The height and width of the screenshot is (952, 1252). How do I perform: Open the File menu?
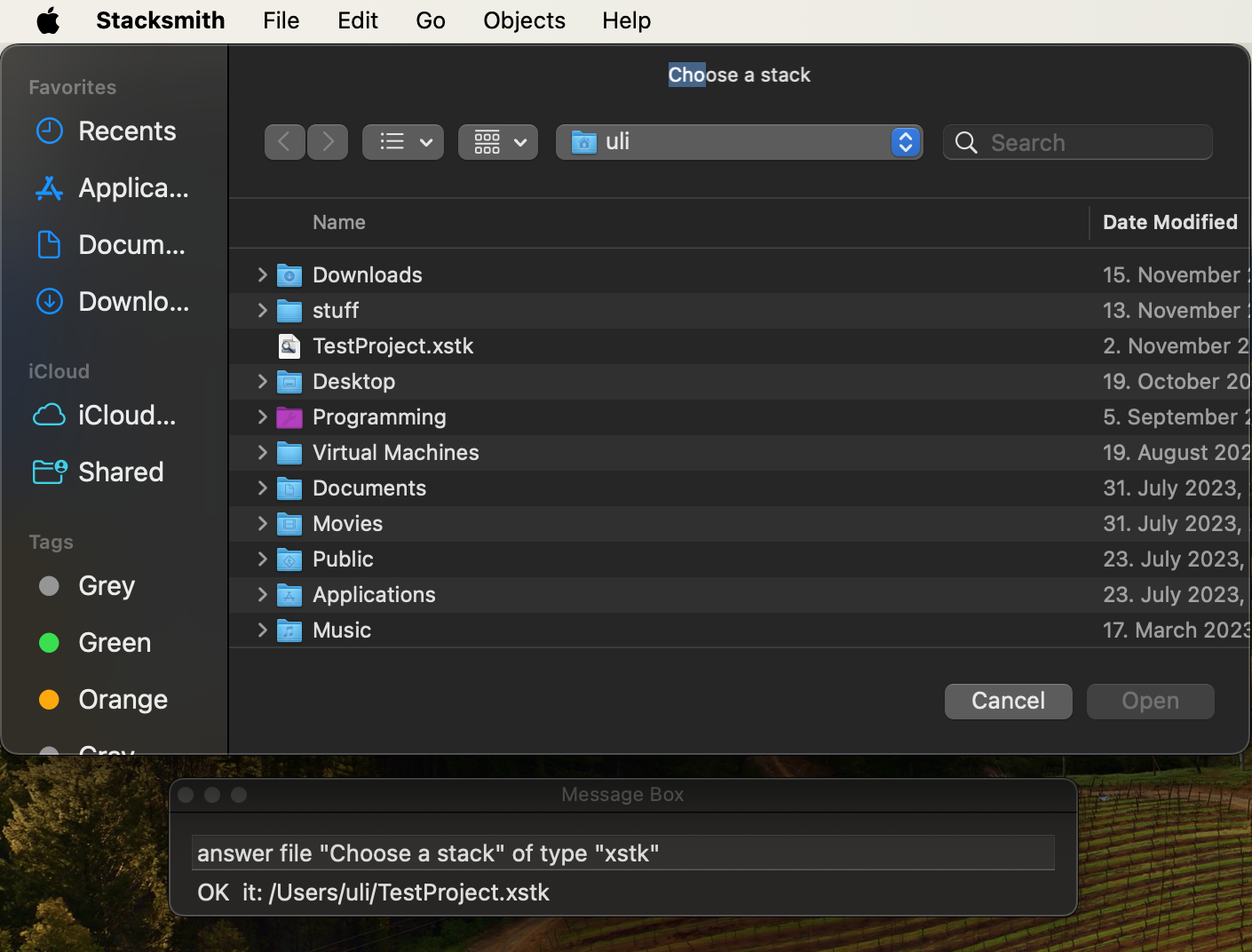point(281,20)
